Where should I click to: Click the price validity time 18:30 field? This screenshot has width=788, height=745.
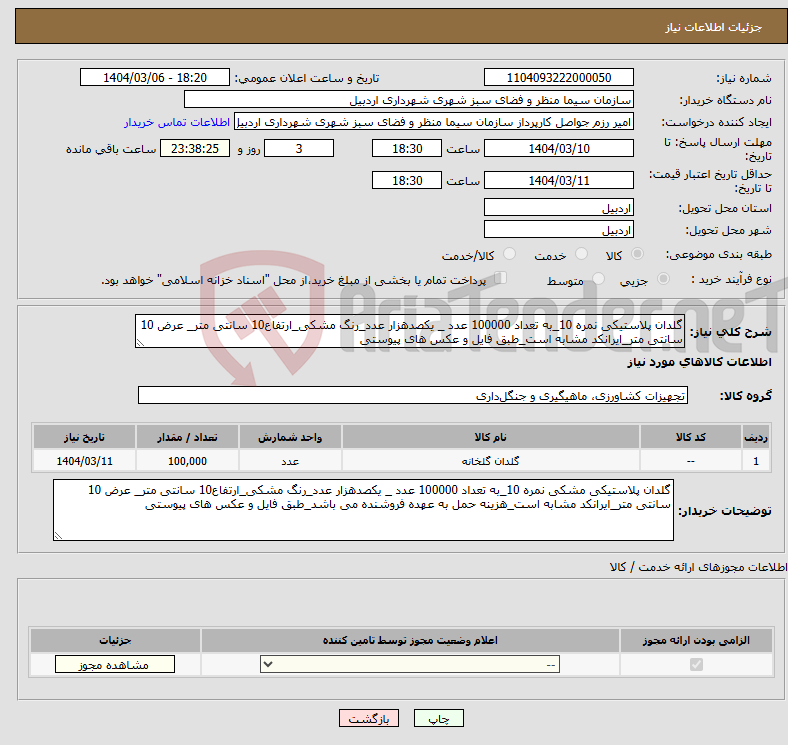(407, 180)
